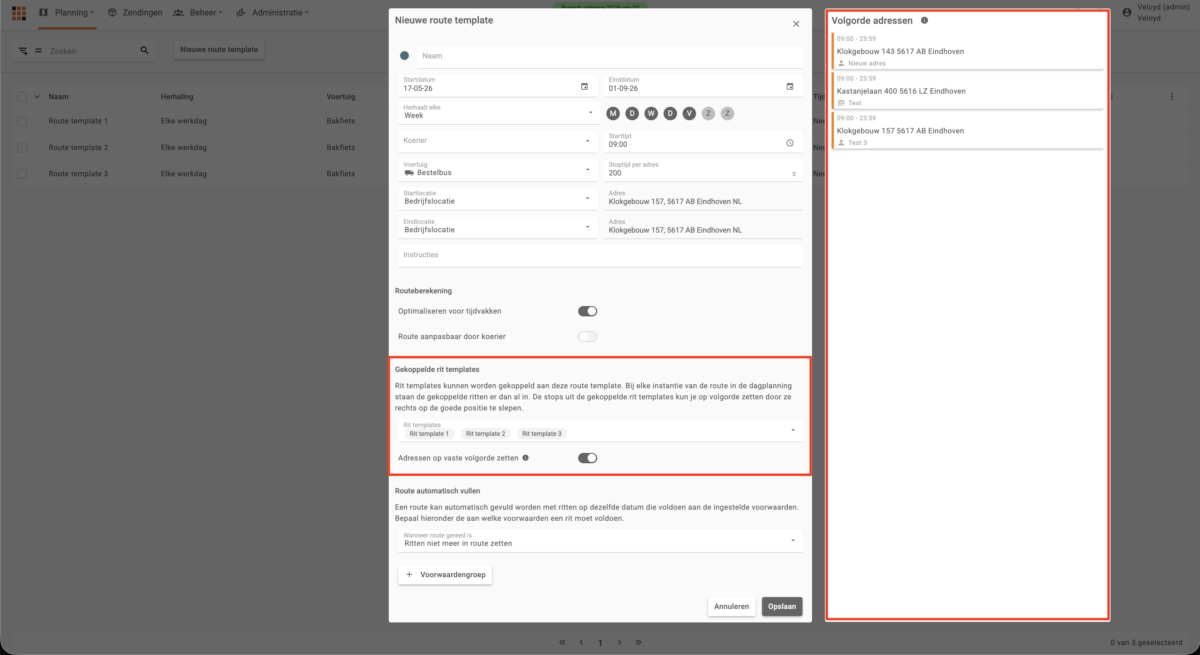The image size is (1200, 655).
Task: Click the Annuleren button
Action: 731,606
